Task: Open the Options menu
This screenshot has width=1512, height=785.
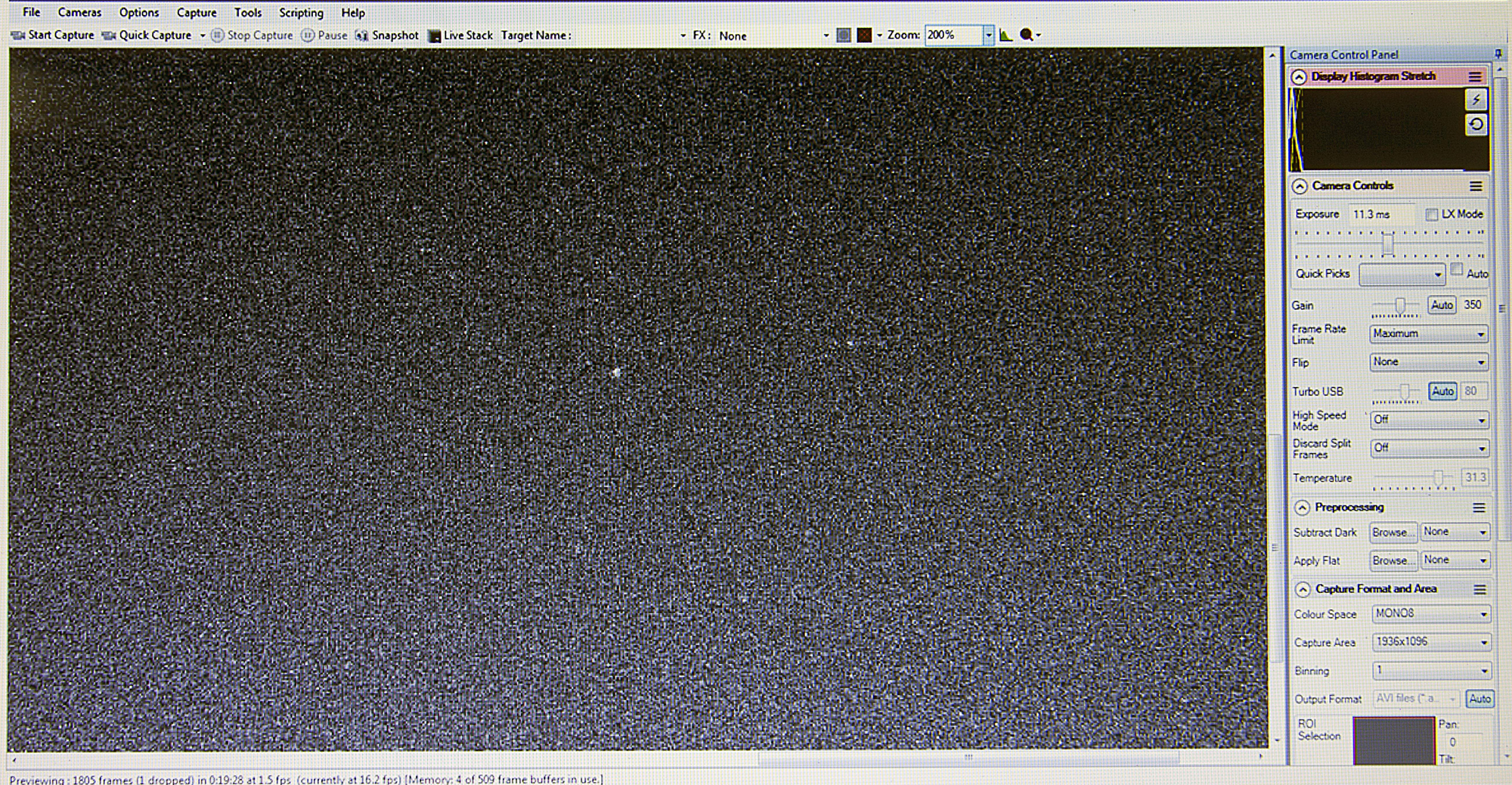Action: [x=139, y=12]
